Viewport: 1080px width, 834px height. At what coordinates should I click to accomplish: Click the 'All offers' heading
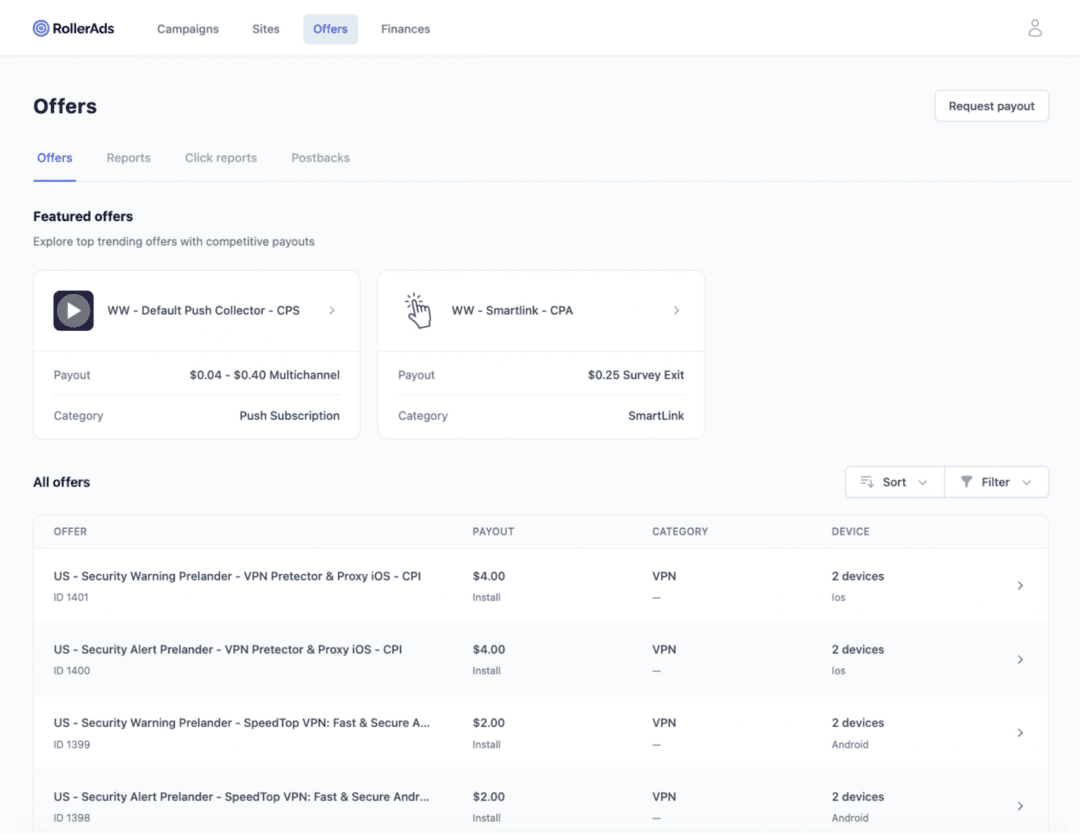point(61,482)
